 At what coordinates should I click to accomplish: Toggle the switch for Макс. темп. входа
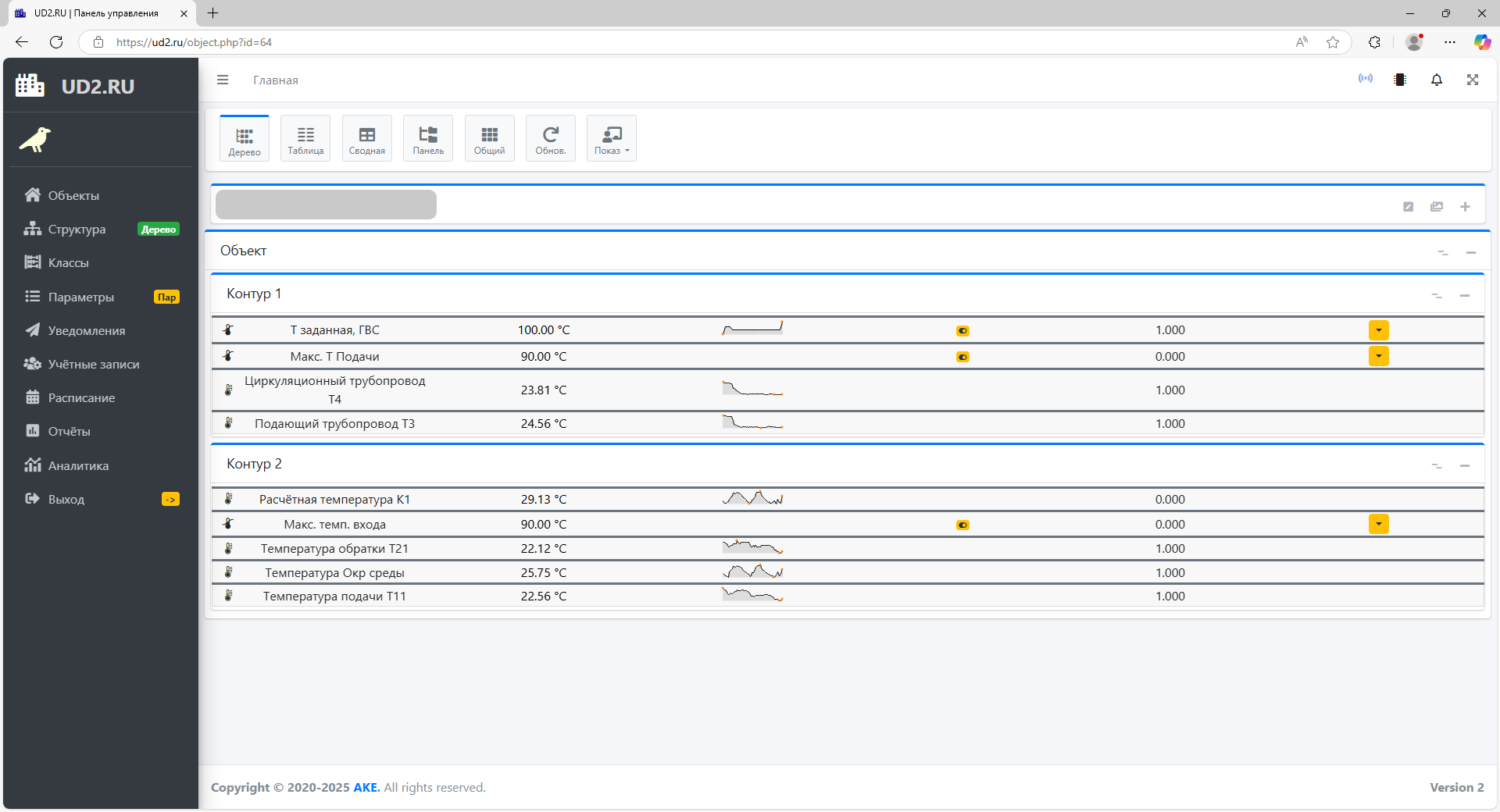[x=962, y=525]
